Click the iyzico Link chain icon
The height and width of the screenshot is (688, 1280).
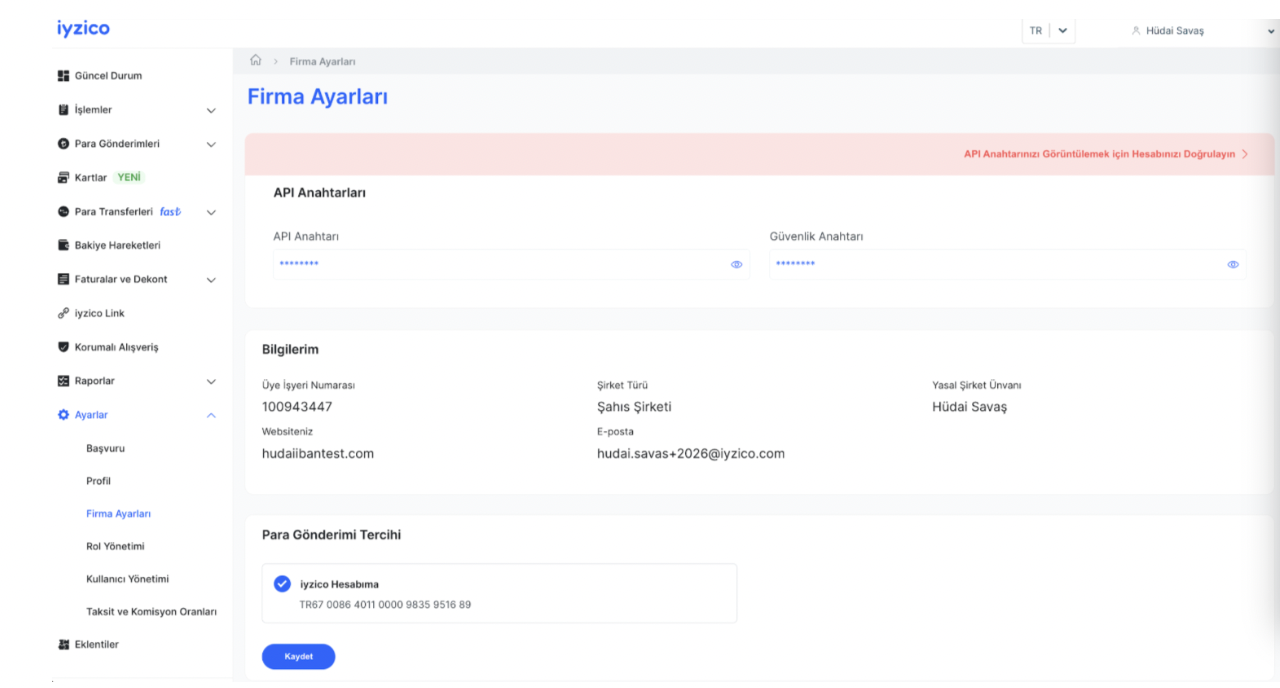[64, 313]
